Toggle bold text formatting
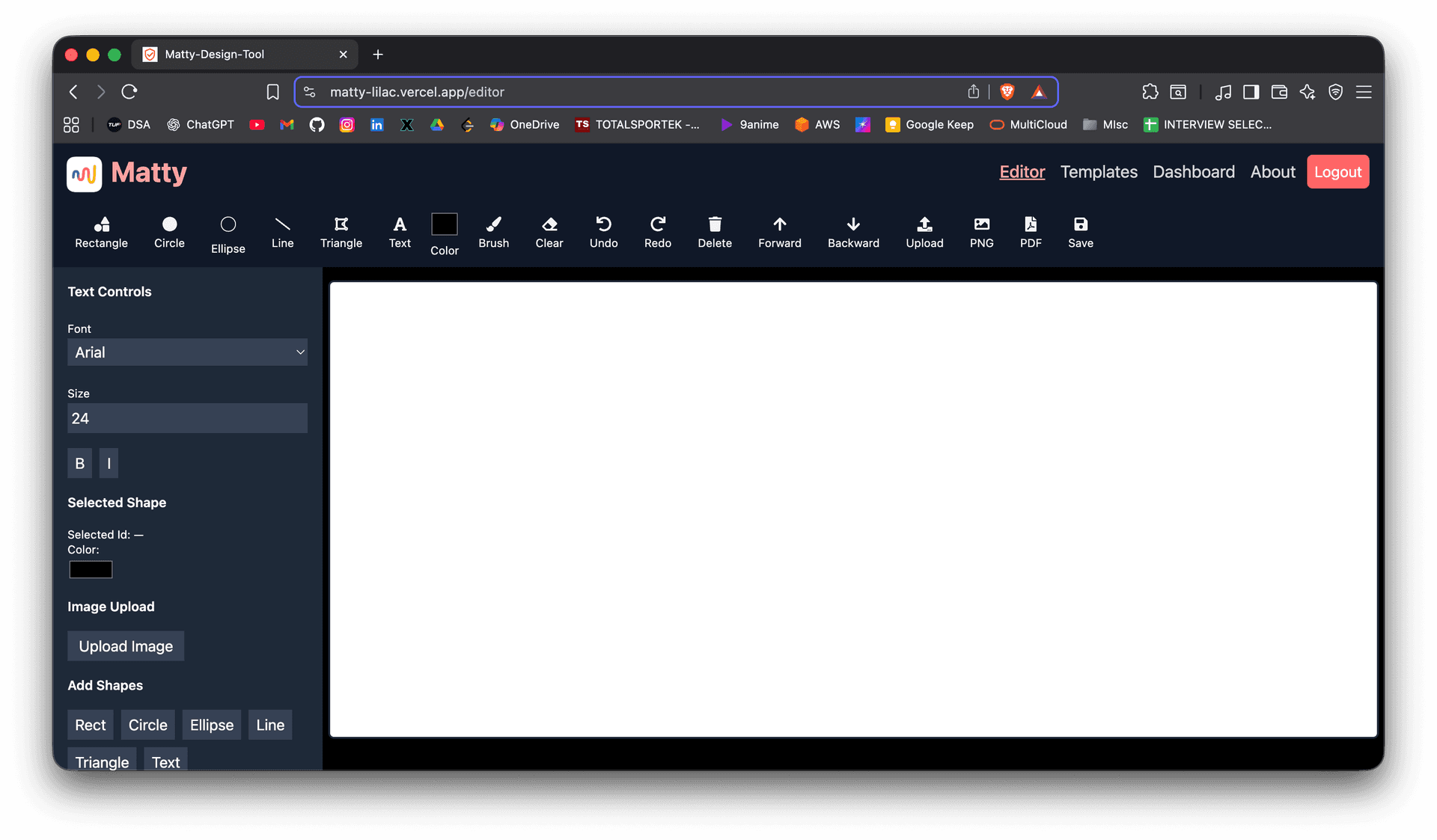 [x=79, y=463]
